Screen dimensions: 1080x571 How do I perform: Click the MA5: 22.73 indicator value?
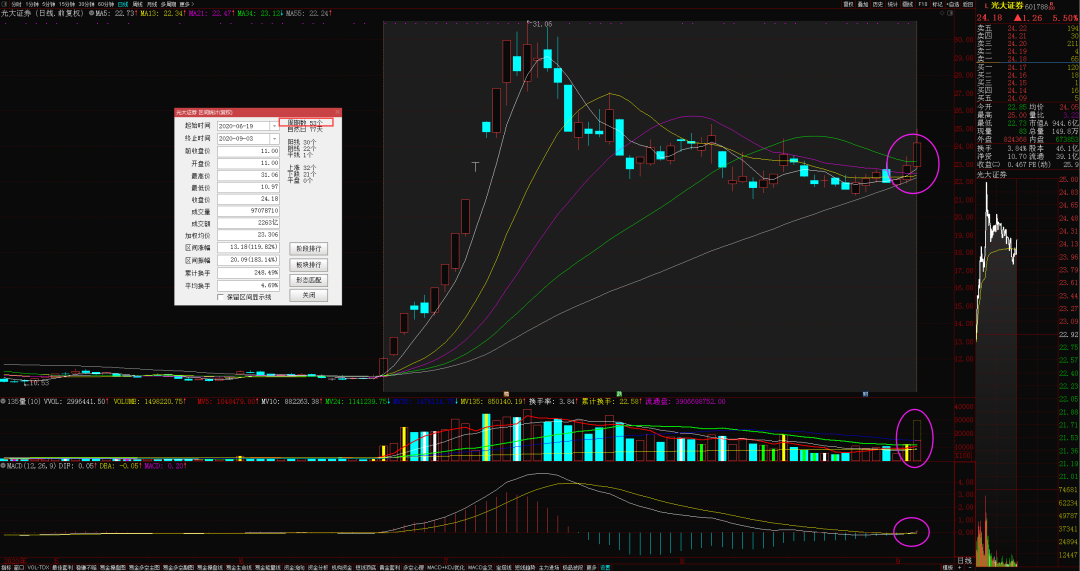[x=115, y=13]
